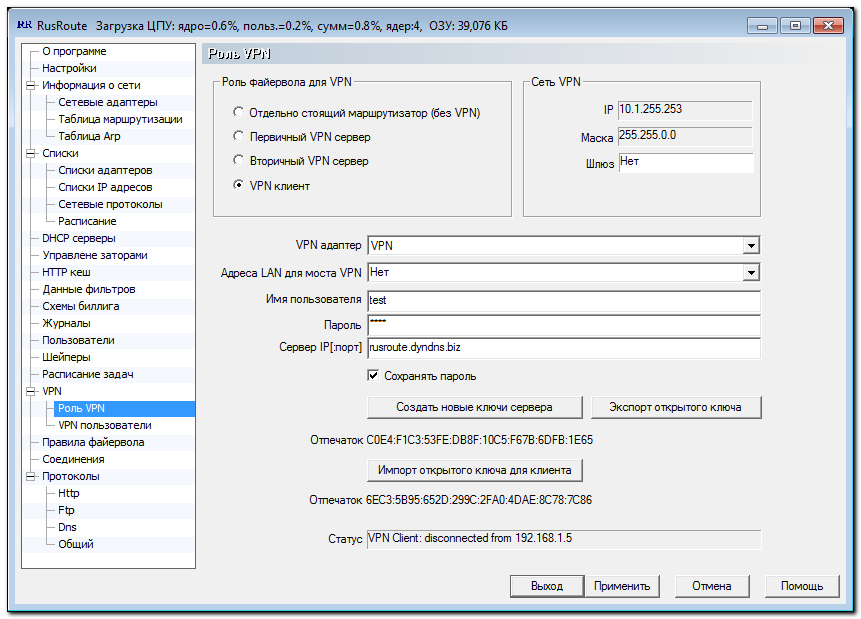The width and height of the screenshot is (861, 619).
Task: Open Управлене заторами tree item
Action: tap(94, 255)
